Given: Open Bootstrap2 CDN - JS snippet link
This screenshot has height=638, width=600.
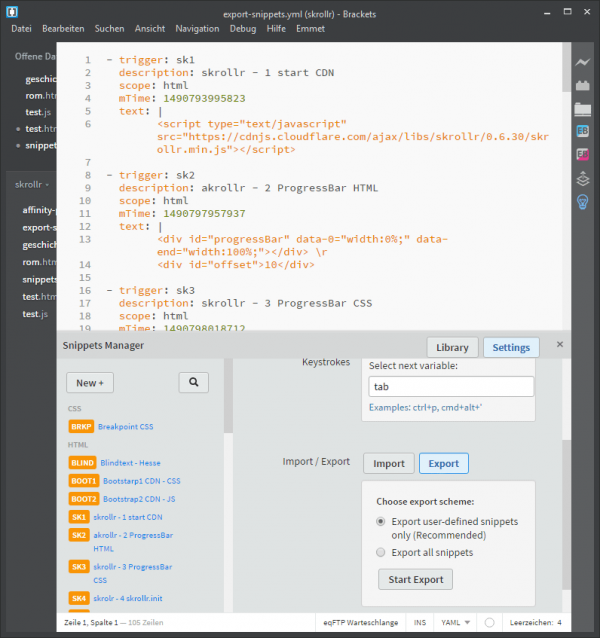Looking at the screenshot, I should [x=139, y=499].
